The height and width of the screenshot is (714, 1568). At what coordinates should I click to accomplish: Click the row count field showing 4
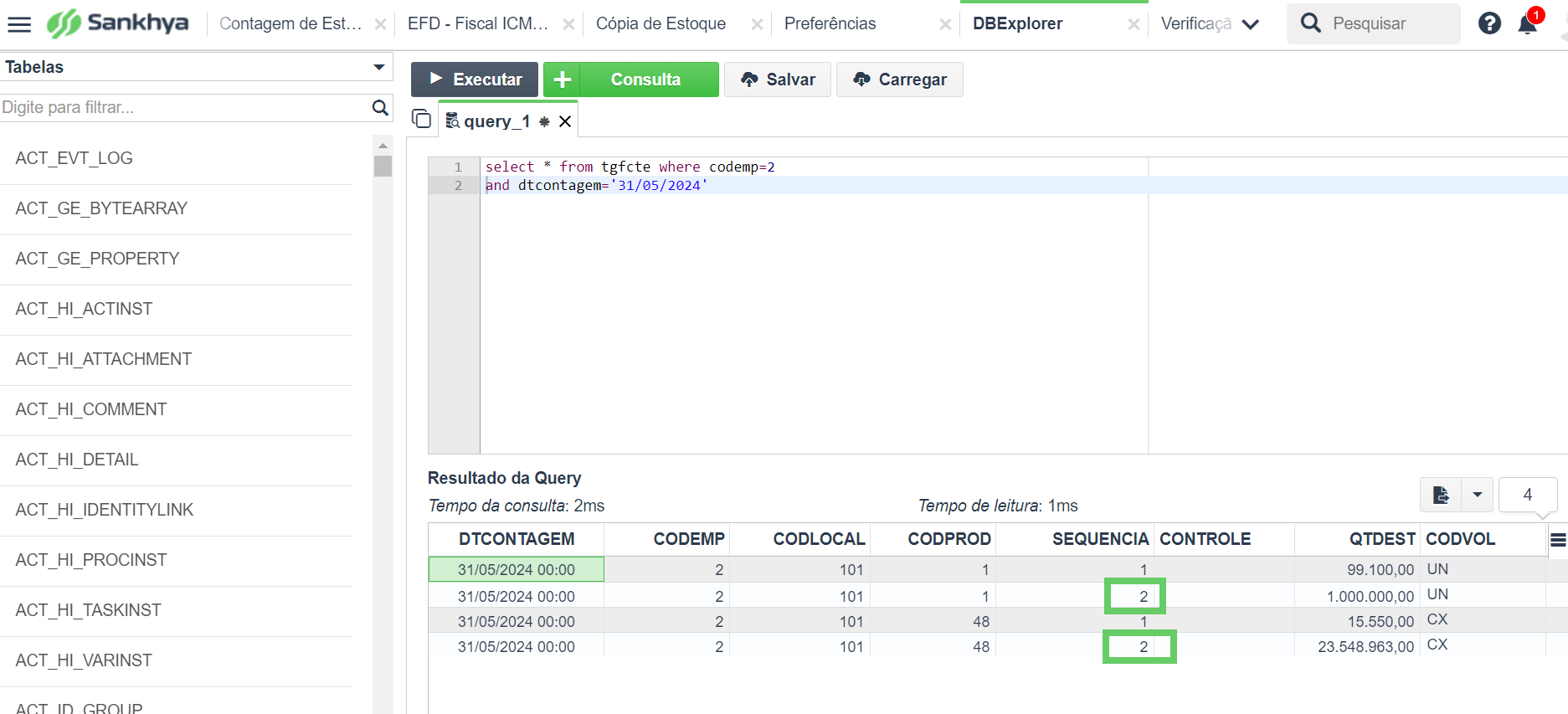[1528, 495]
